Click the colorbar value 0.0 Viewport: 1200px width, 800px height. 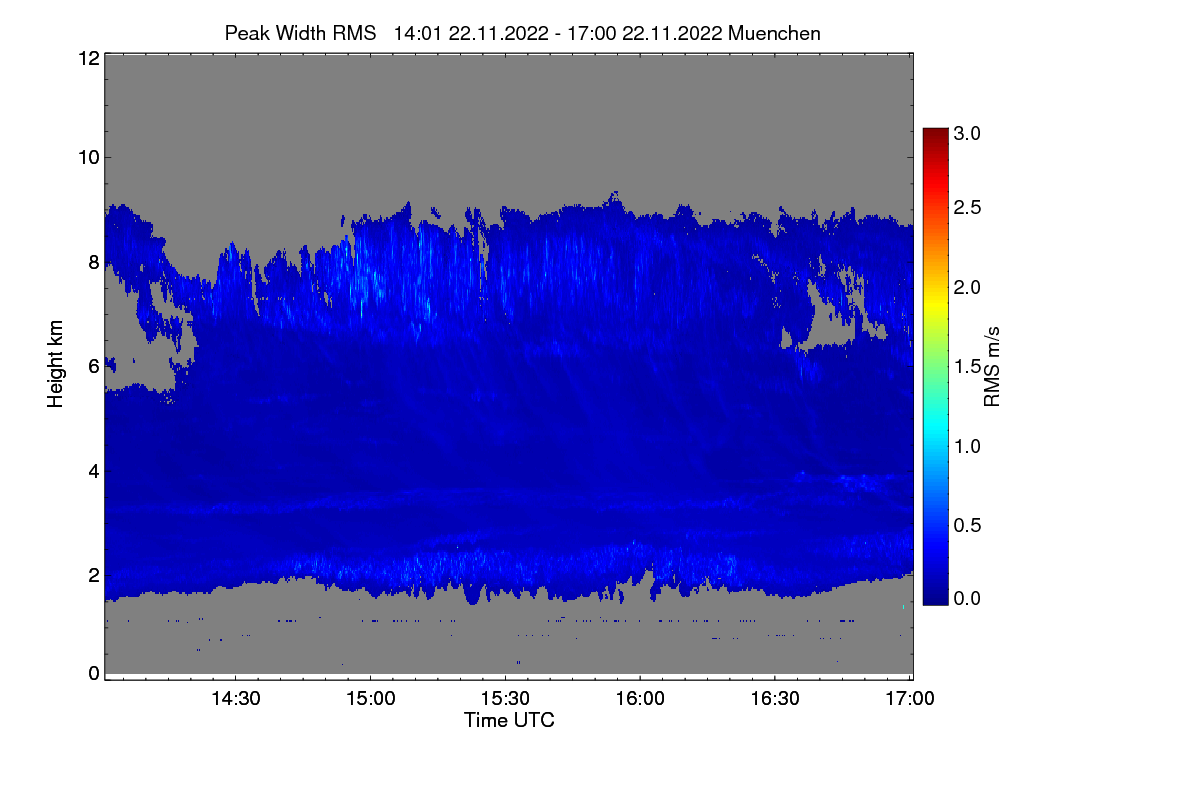point(968,598)
